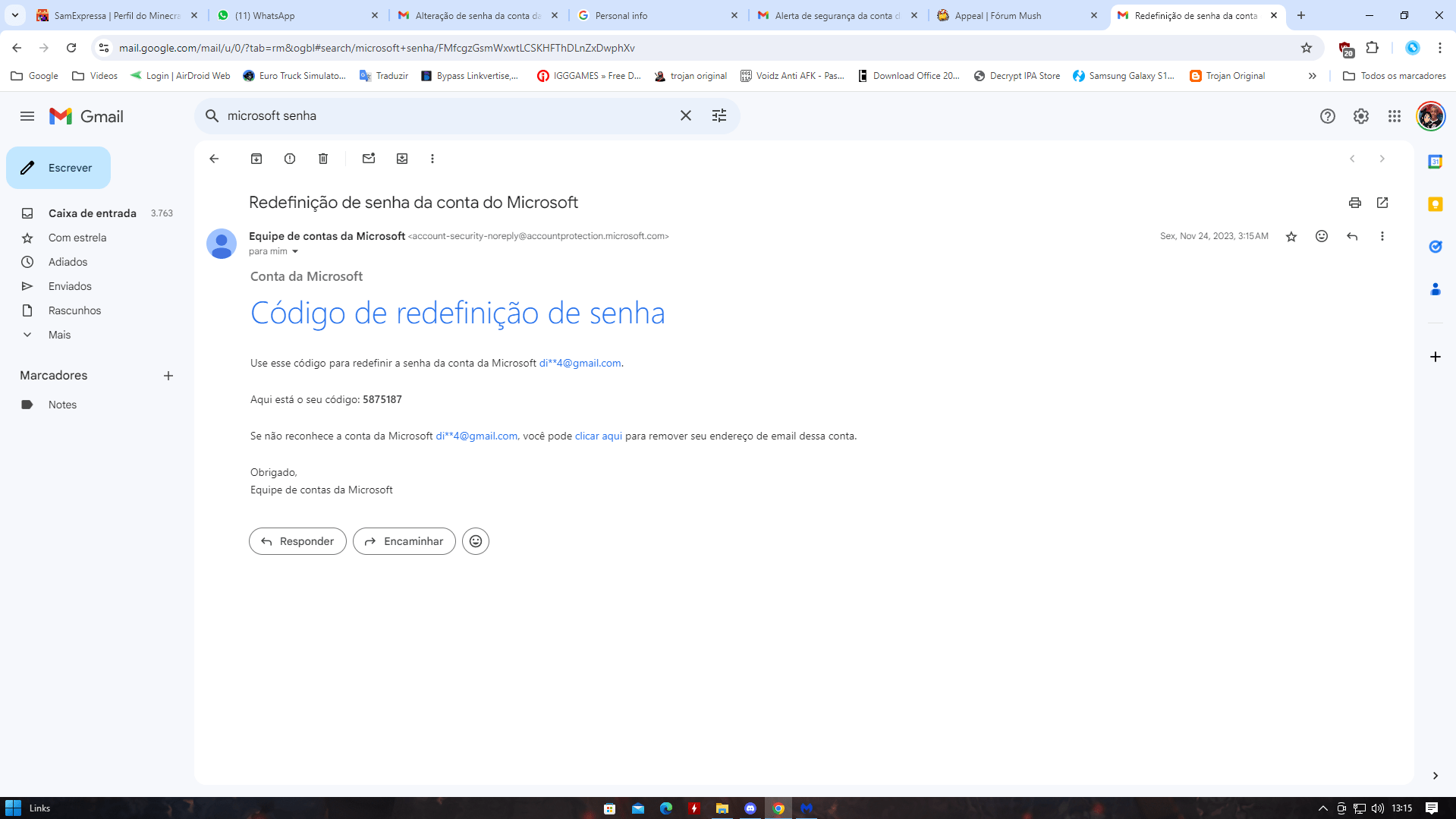Open more actions menu in email toolbar
Viewport: 1456px width, 819px height.
click(x=432, y=159)
